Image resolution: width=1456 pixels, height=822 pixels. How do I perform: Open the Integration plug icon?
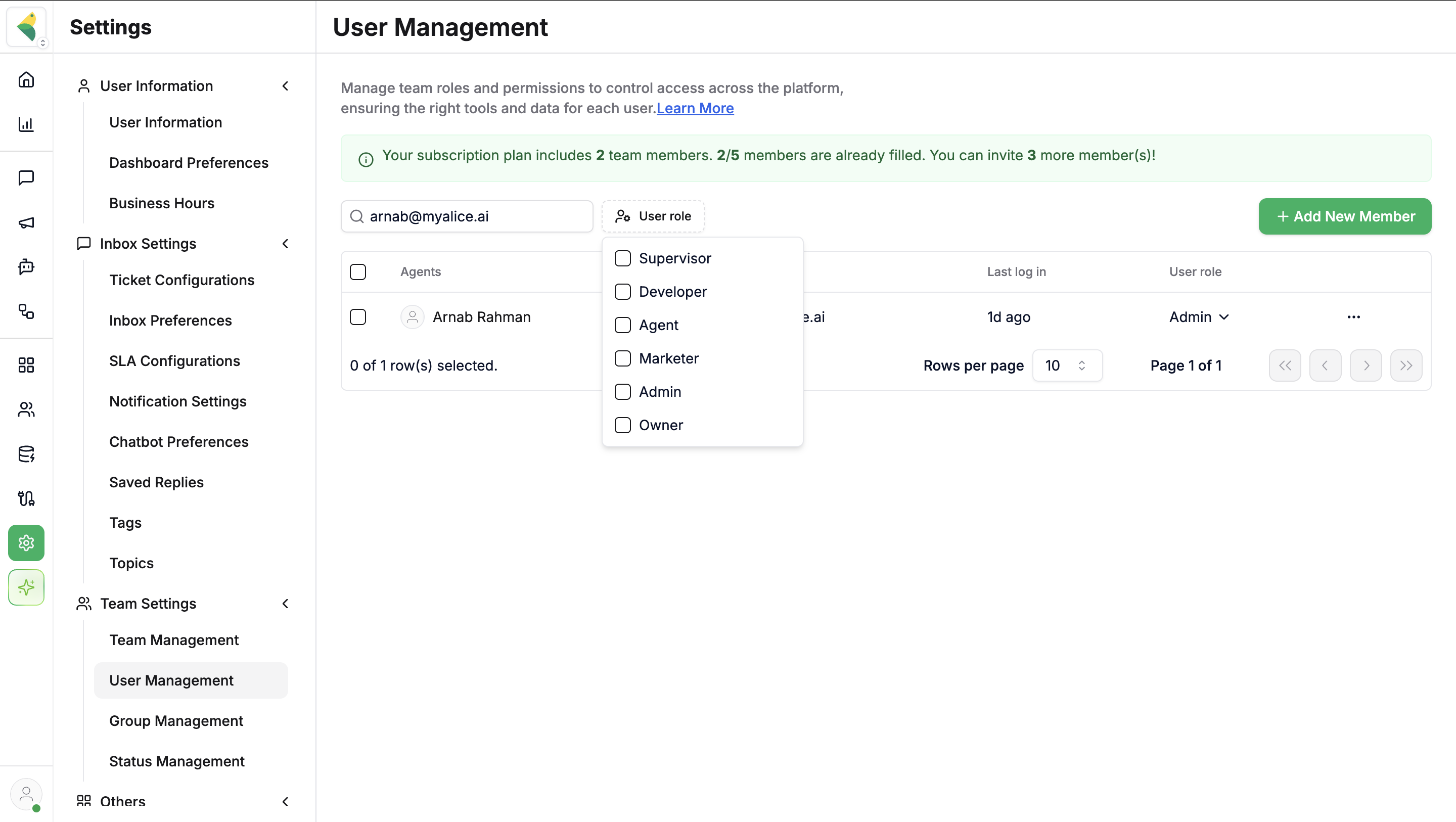[26, 498]
